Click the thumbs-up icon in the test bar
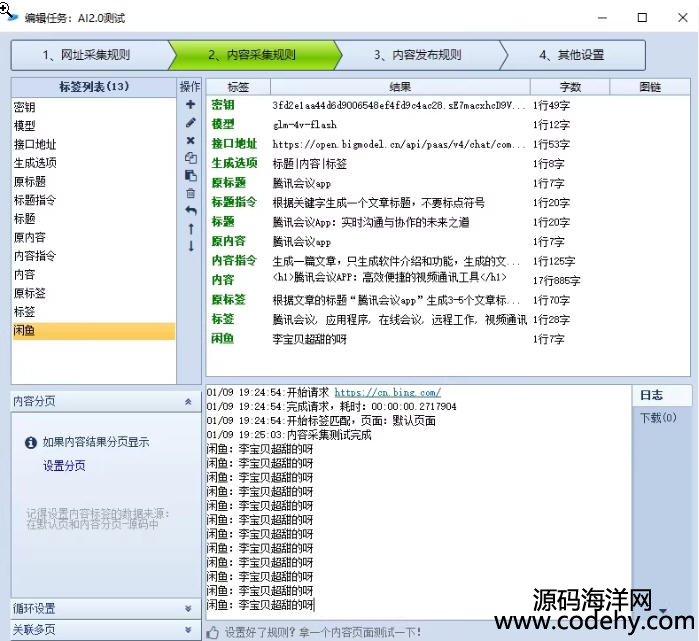699x641 pixels. click(213, 632)
